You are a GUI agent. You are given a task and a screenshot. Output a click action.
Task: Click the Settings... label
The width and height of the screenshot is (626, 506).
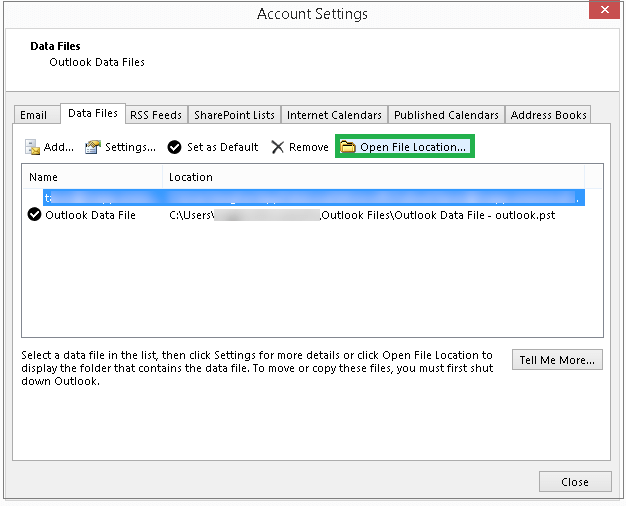(130, 147)
